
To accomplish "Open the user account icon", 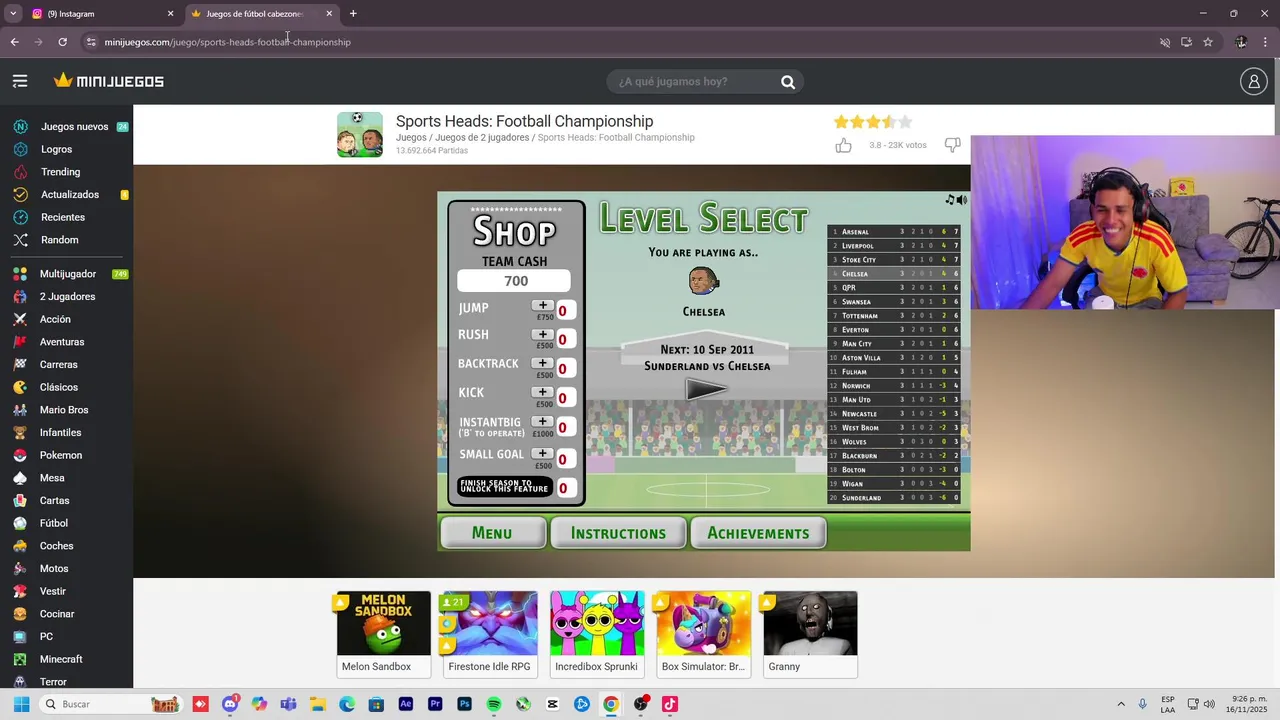I will pos(1253,82).
